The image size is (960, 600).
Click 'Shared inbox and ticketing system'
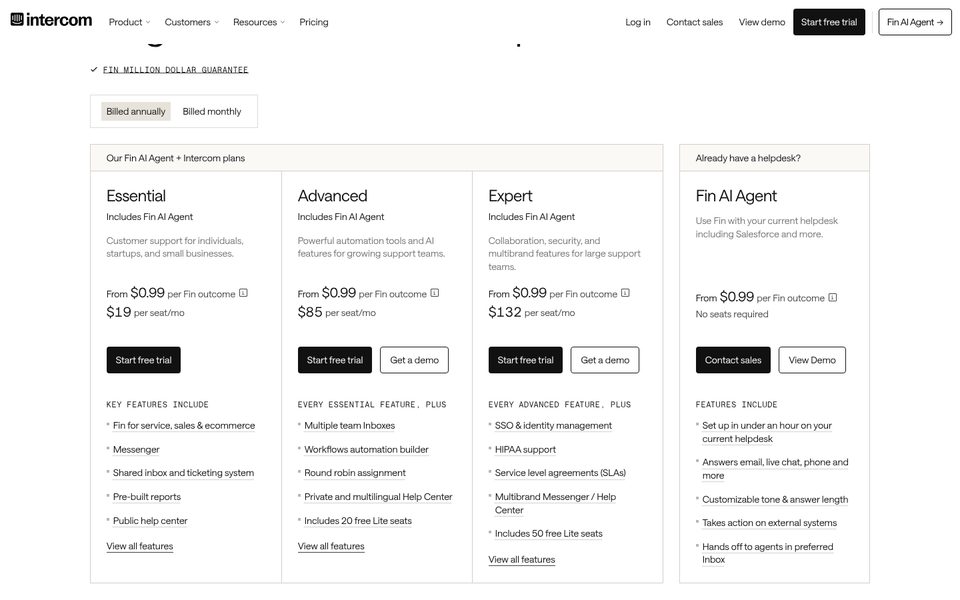pyautogui.click(x=183, y=473)
